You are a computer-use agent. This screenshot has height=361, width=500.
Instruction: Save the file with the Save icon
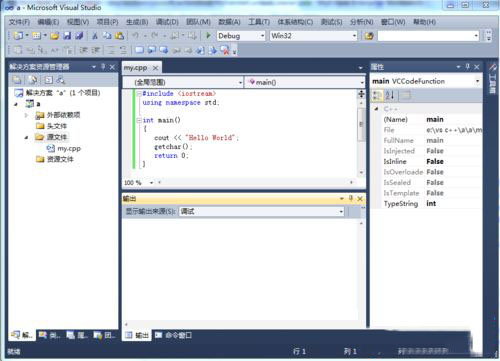(67, 36)
